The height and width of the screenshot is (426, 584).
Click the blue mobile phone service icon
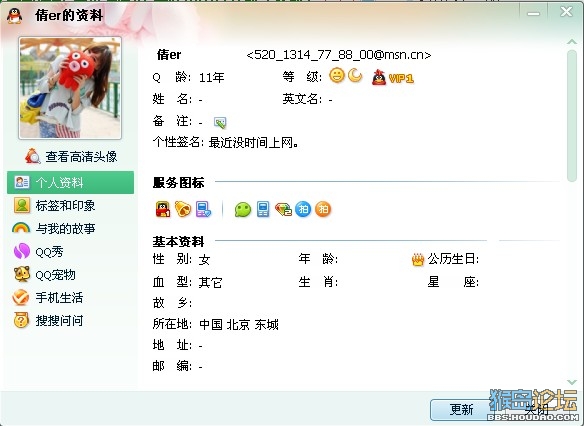[x=263, y=209]
